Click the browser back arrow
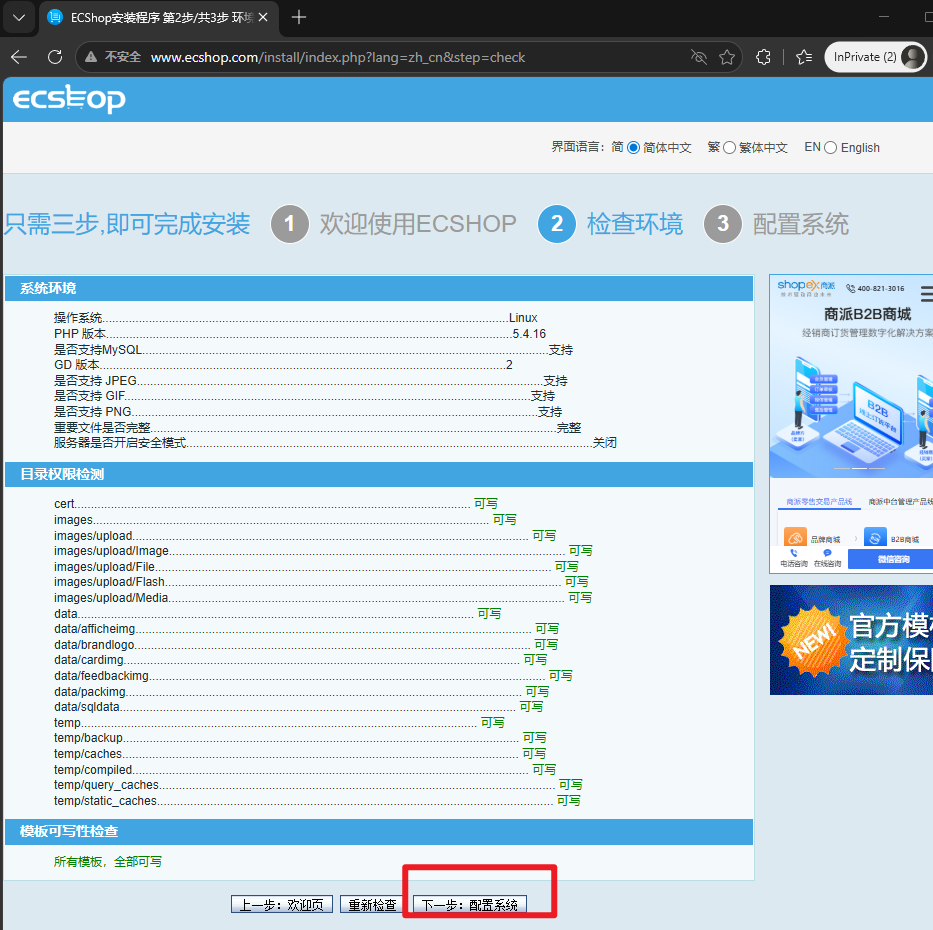Screen dimensions: 933x930 pyautogui.click(x=19, y=57)
